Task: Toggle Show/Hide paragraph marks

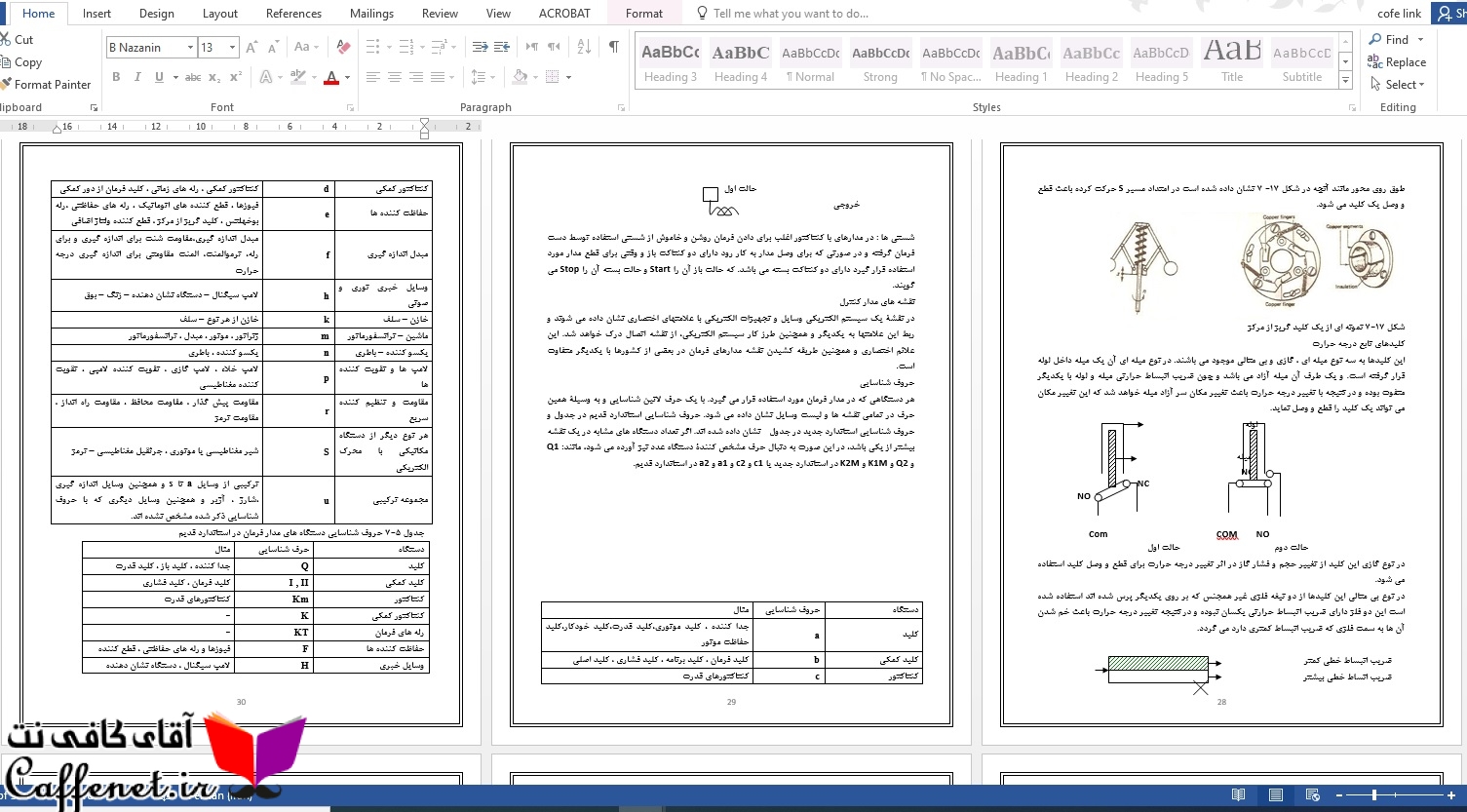Action: coord(613,47)
